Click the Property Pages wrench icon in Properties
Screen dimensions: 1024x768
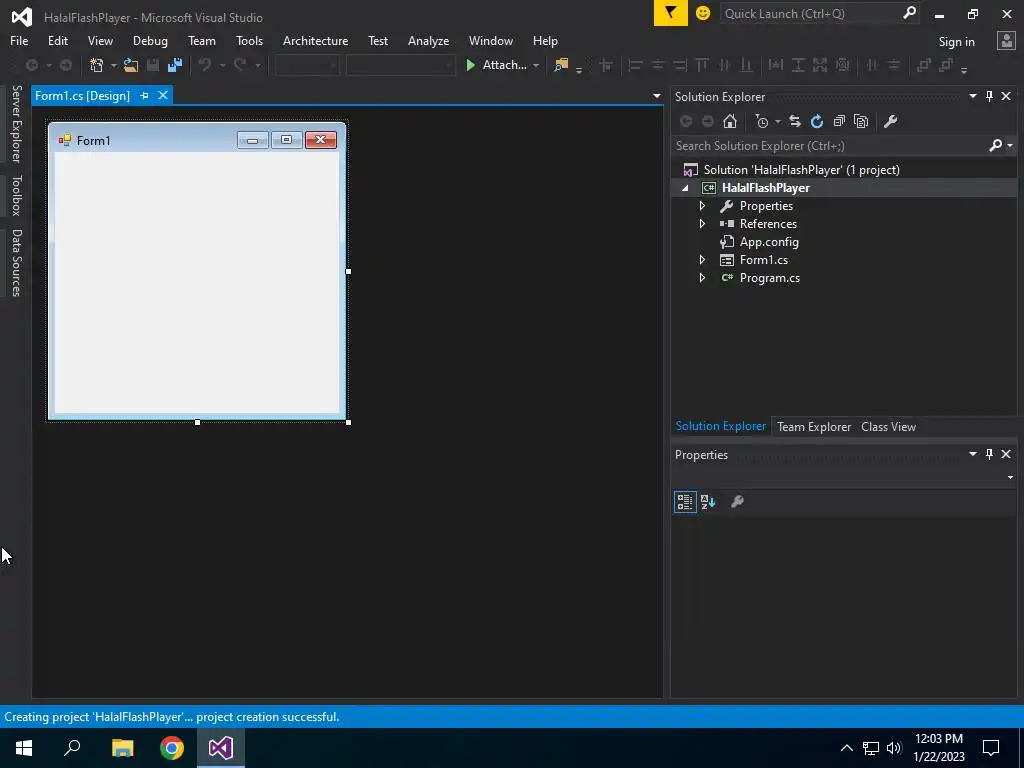737,502
